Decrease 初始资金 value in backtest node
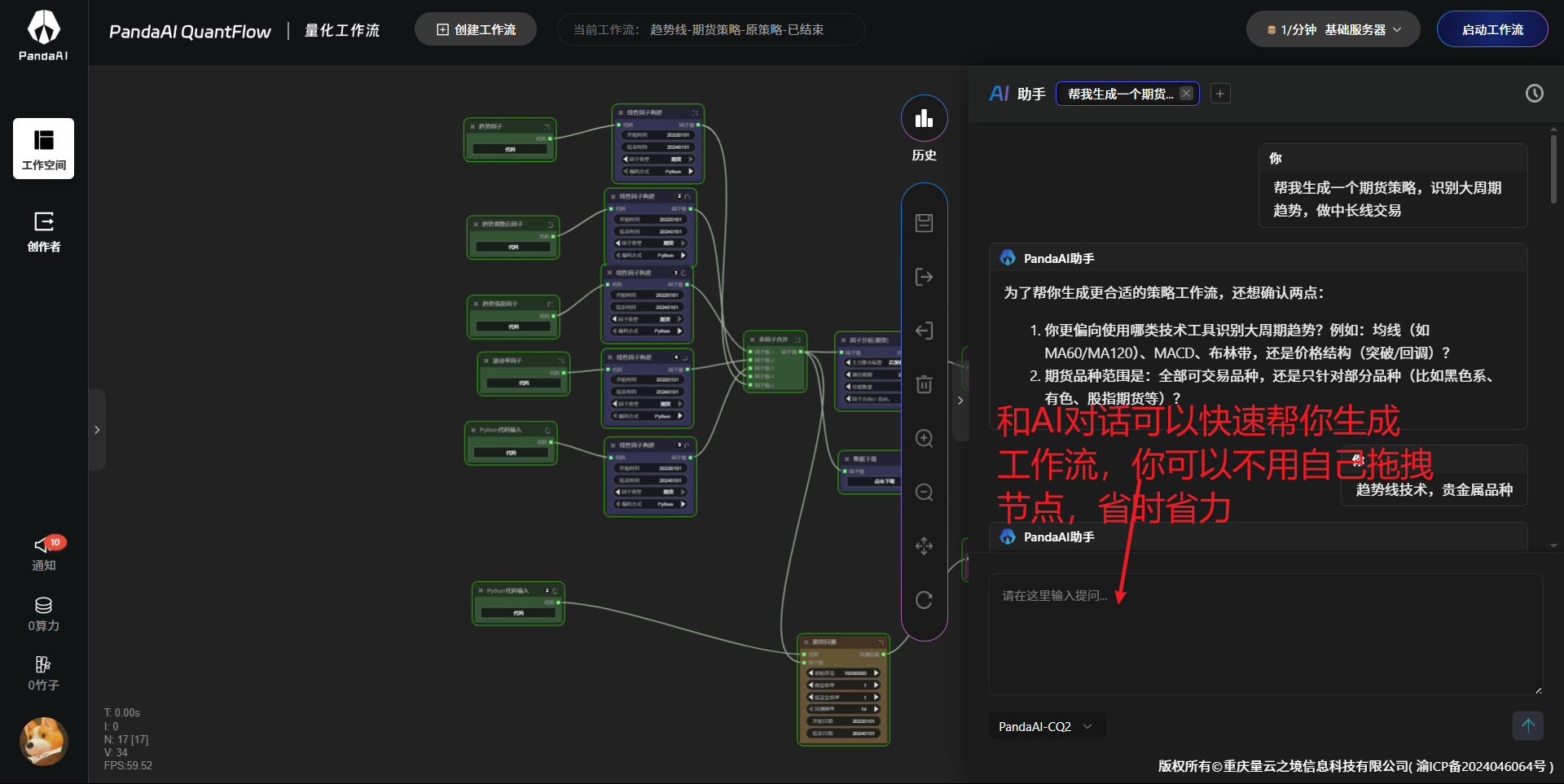The width and height of the screenshot is (1564, 784). (811, 673)
